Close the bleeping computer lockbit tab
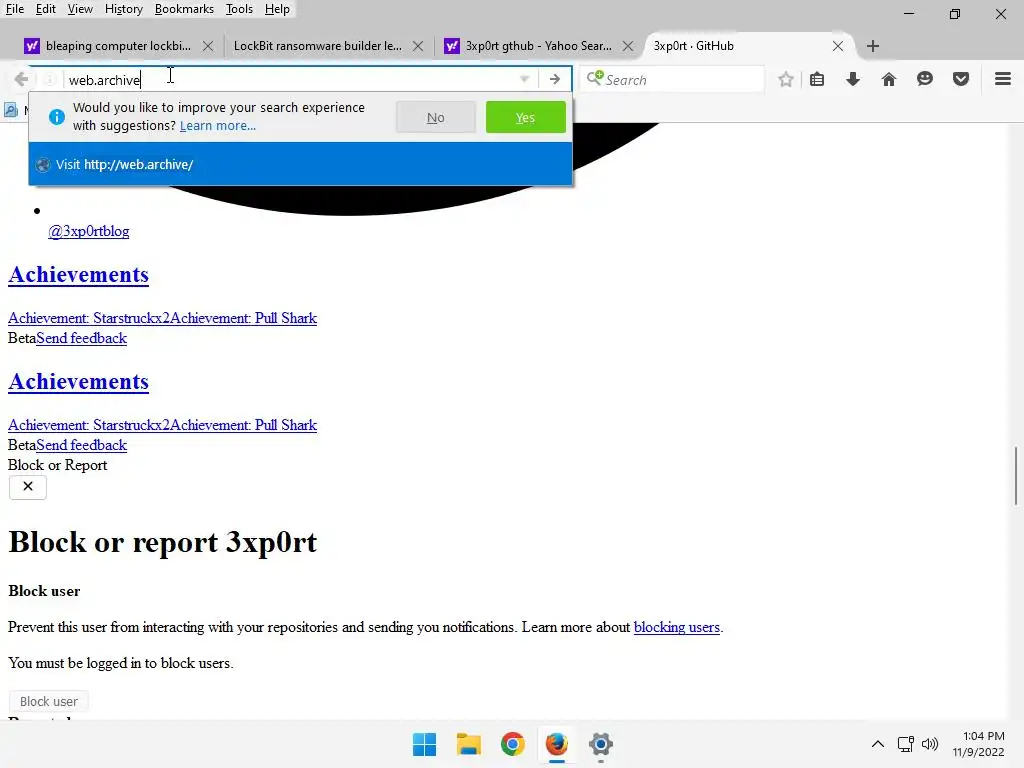This screenshot has height=768, width=1024. (x=208, y=46)
